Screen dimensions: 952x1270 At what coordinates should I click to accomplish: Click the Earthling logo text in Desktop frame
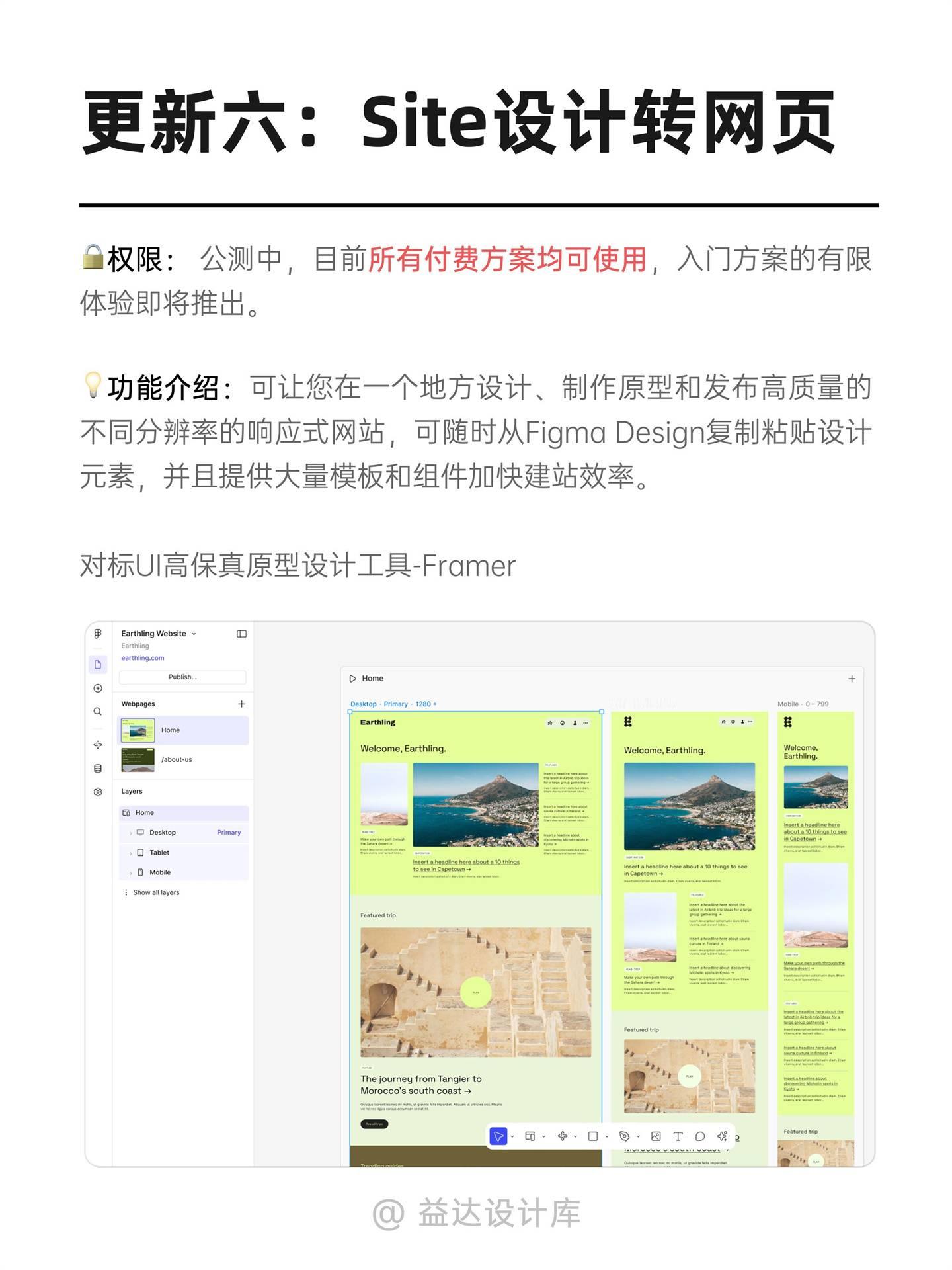point(377,722)
